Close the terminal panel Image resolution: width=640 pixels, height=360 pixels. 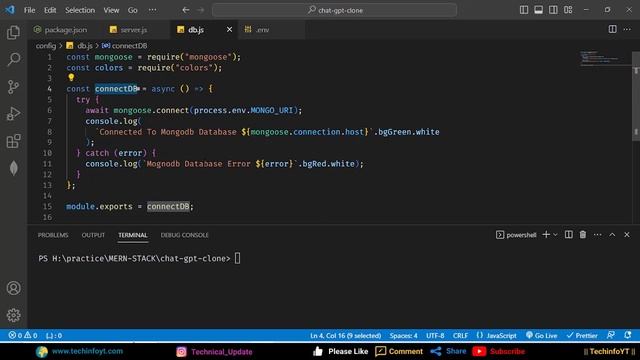[x=627, y=235]
